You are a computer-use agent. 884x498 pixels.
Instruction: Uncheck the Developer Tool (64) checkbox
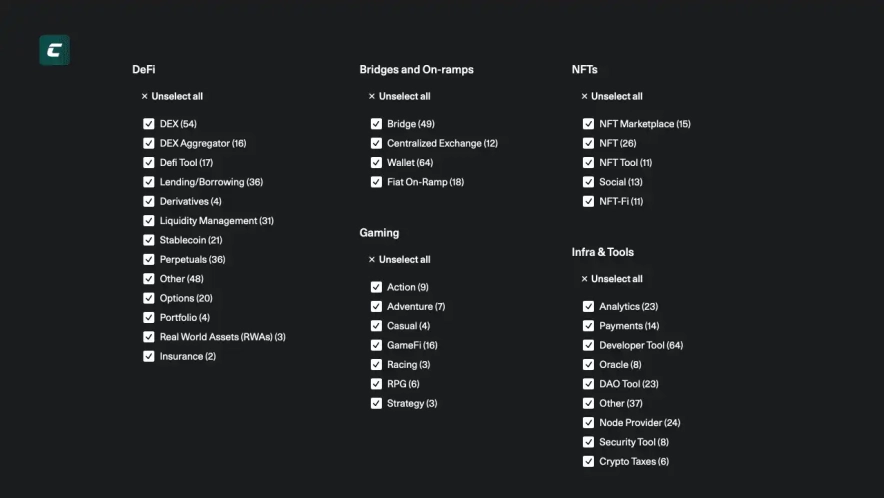point(589,345)
